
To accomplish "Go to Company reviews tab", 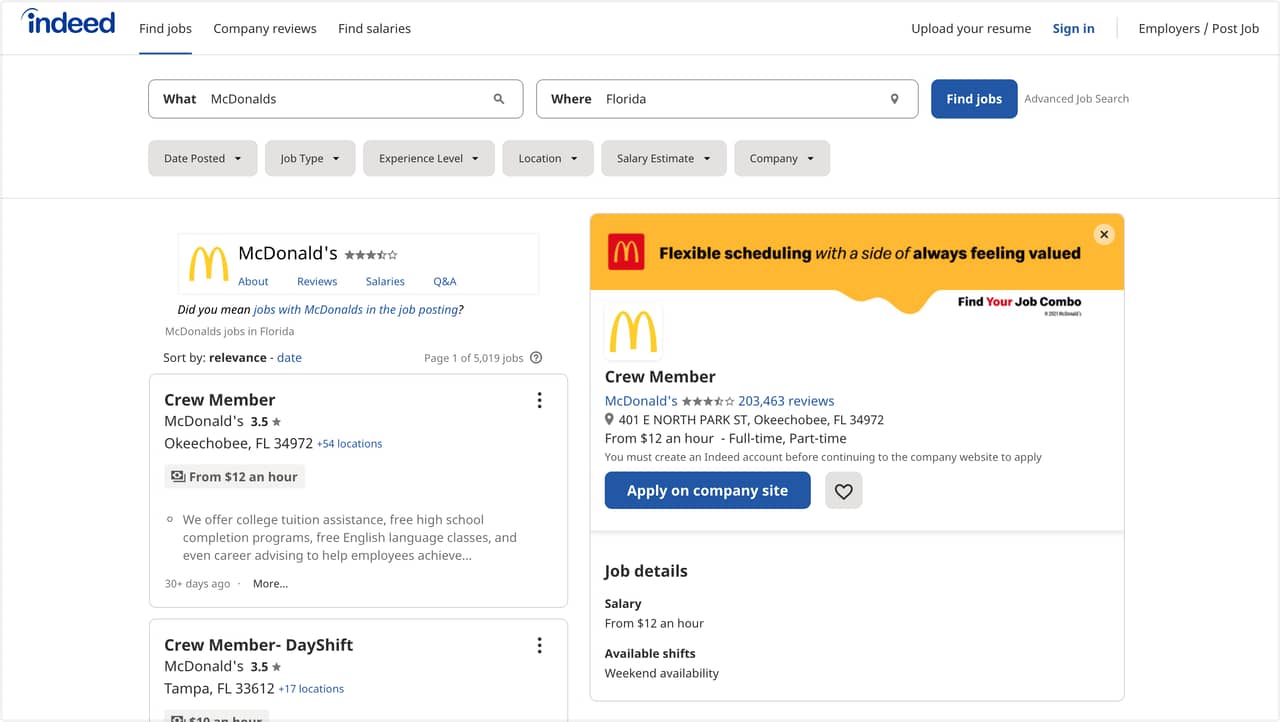I will point(265,29).
